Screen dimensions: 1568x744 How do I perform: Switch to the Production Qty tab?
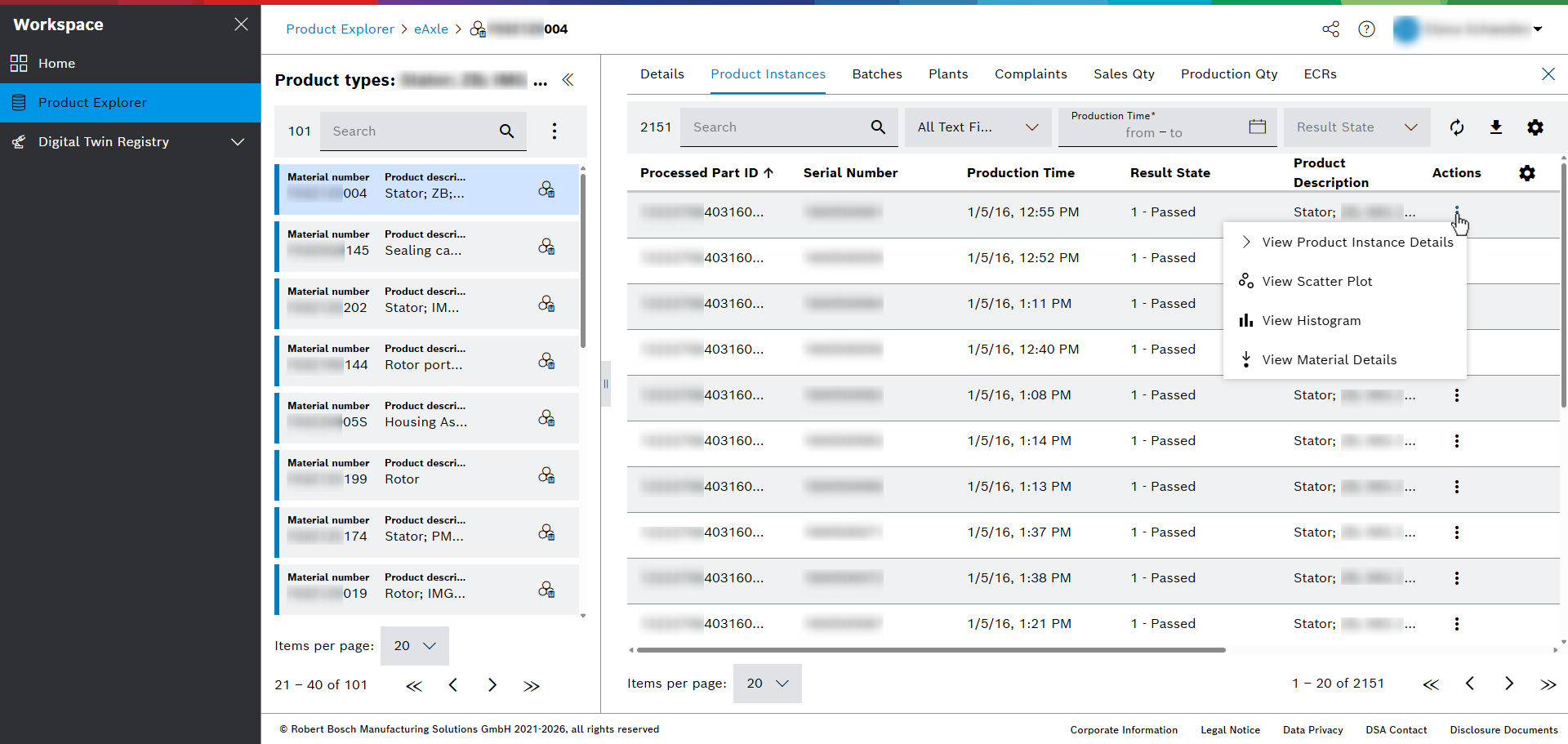pyautogui.click(x=1229, y=74)
